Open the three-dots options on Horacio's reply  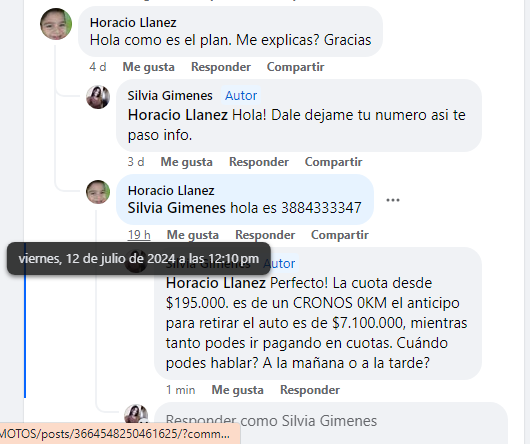[x=393, y=200]
